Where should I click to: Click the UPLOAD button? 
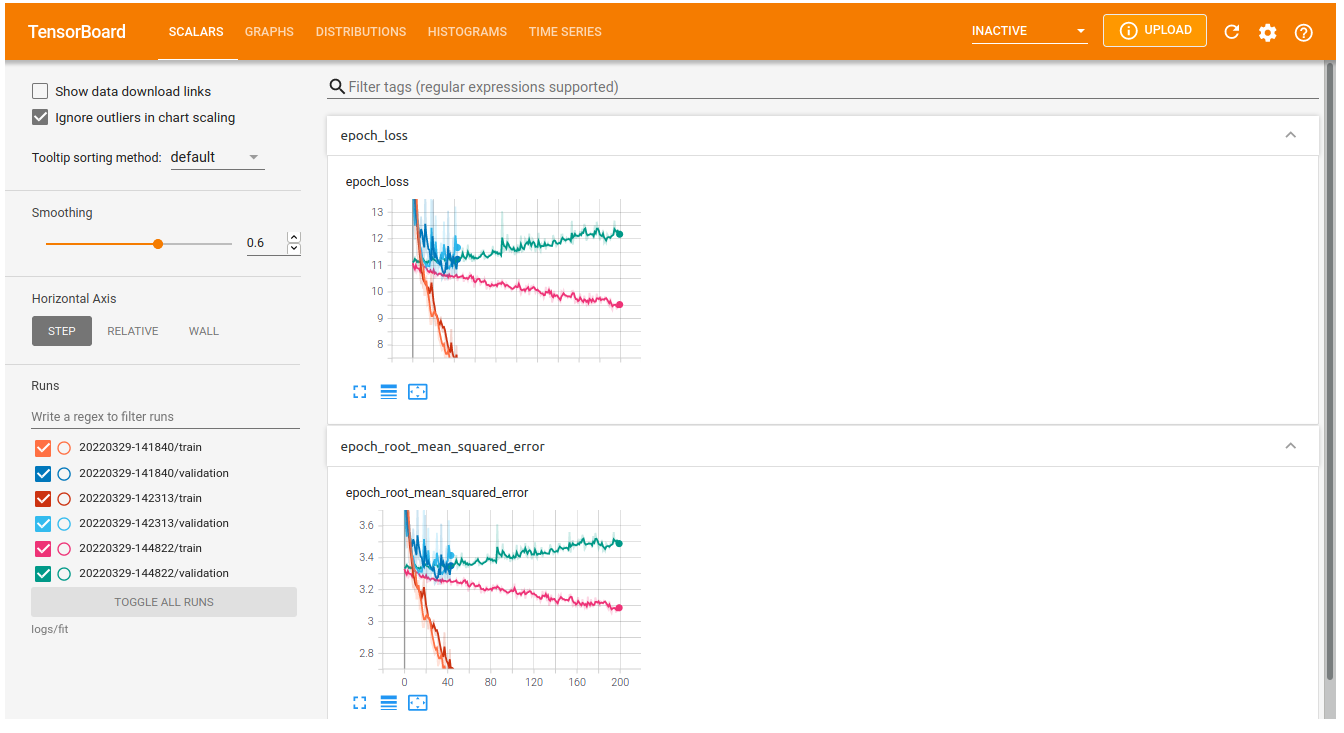click(x=1154, y=30)
